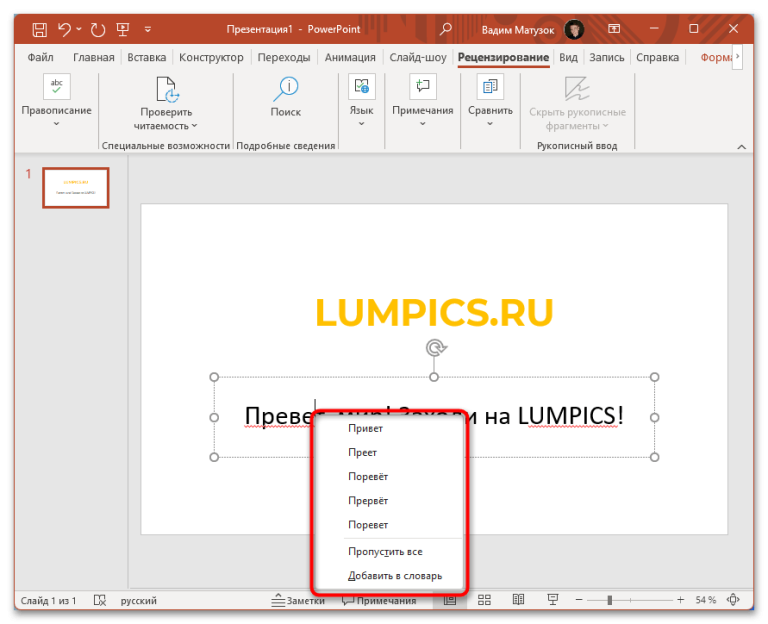The height and width of the screenshot is (624, 768).
Task: Switch to the Справка tab
Action: pyautogui.click(x=657, y=57)
